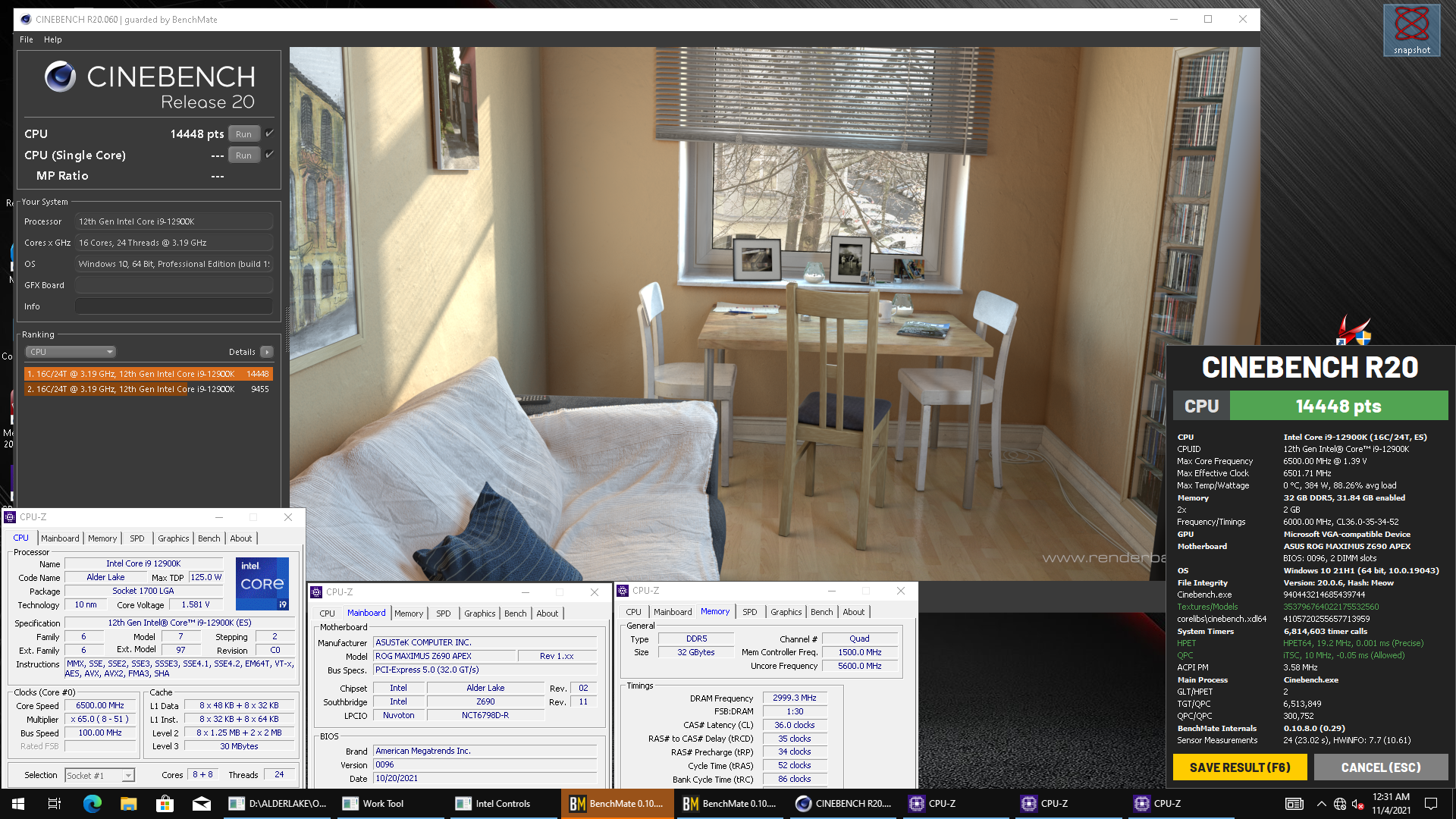Click CANCEL (ESC) in BenchMate
Viewport: 1456px width, 819px height.
(x=1381, y=767)
